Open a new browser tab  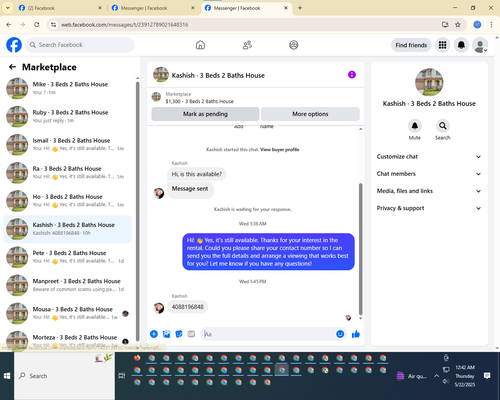(x=300, y=8)
